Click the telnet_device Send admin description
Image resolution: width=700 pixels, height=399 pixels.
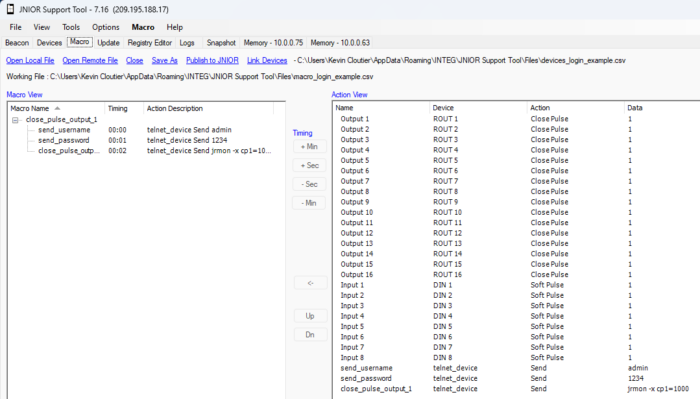(189, 130)
